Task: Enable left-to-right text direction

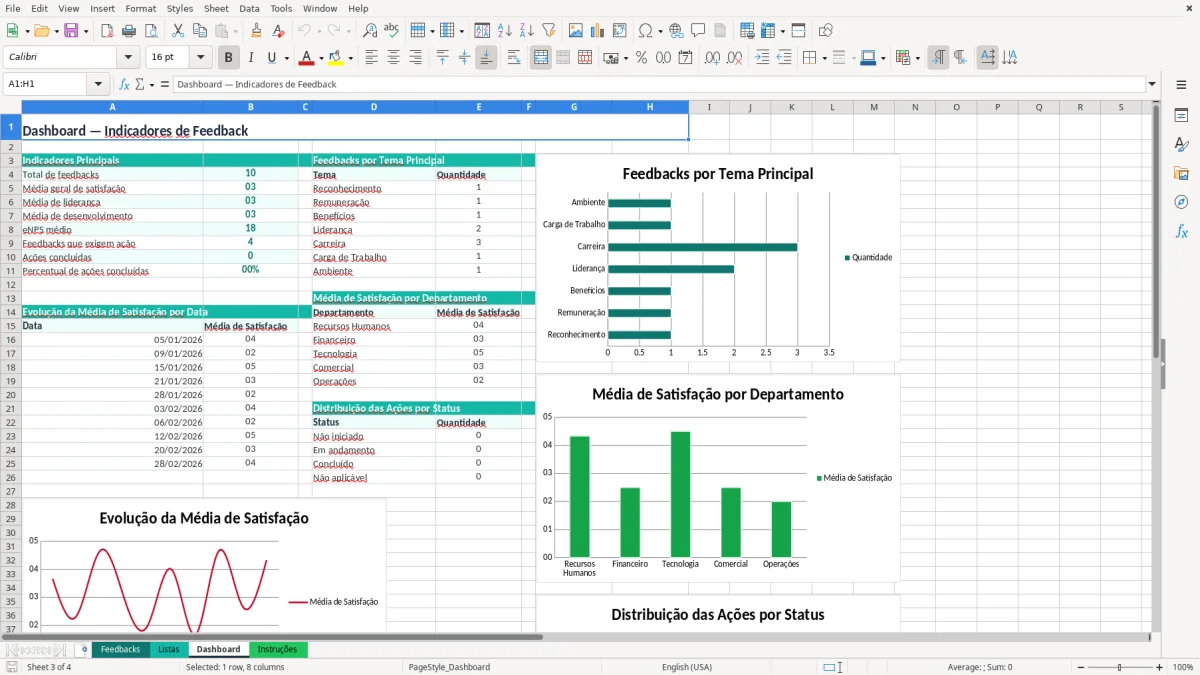Action: (938, 58)
